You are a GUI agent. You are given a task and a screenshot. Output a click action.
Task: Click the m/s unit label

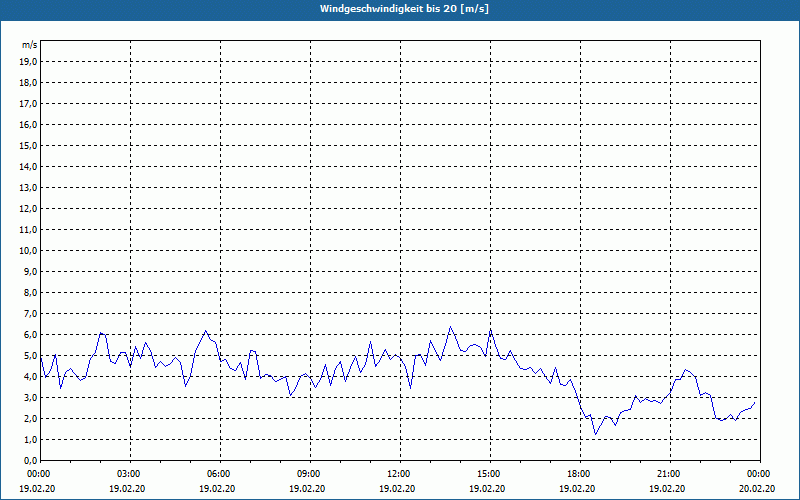coord(30,45)
